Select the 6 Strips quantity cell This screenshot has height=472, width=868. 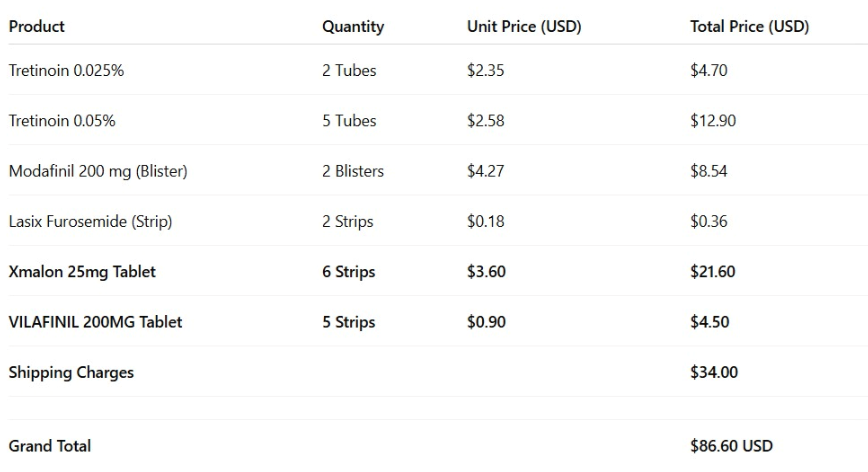349,272
